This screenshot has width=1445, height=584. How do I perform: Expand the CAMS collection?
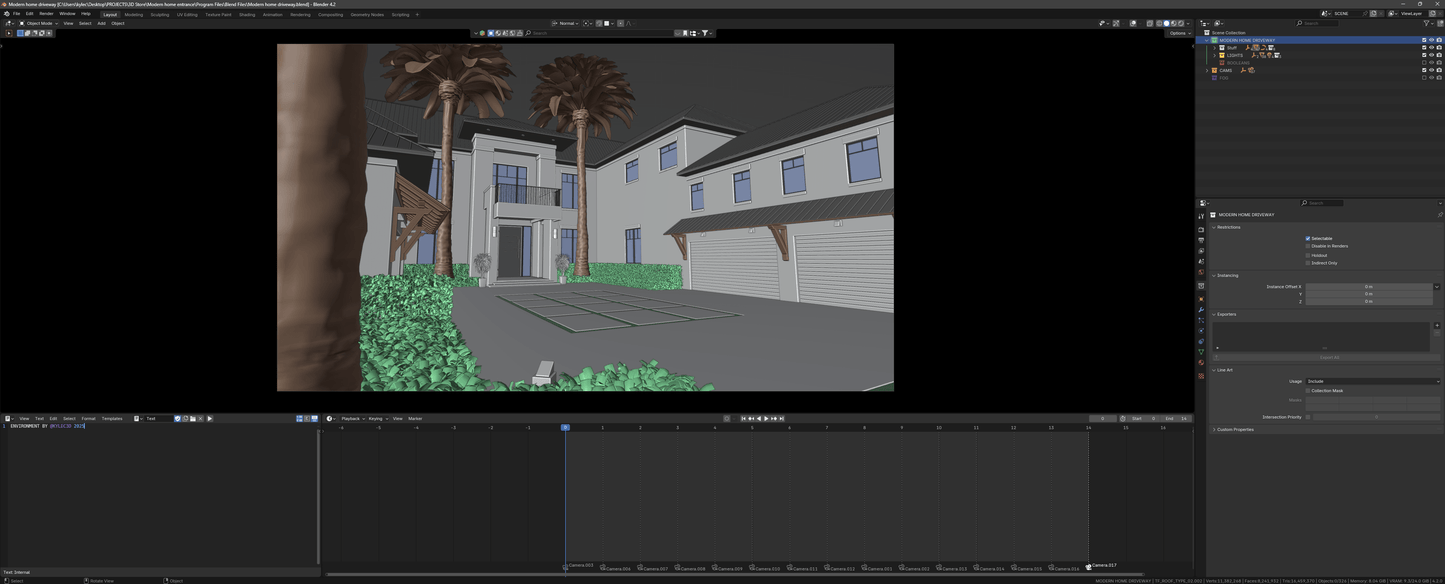click(1207, 70)
